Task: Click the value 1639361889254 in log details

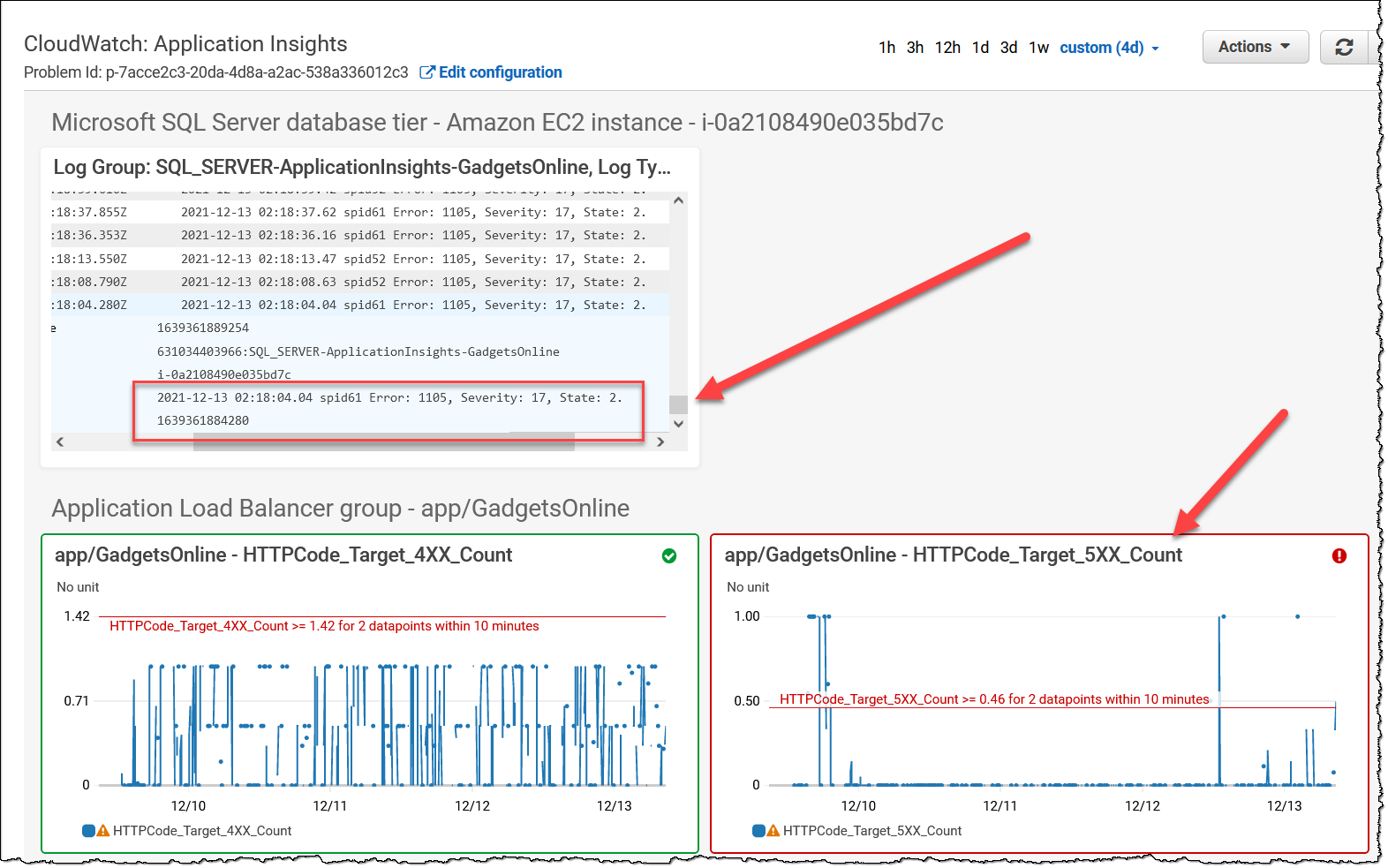Action: tap(203, 328)
